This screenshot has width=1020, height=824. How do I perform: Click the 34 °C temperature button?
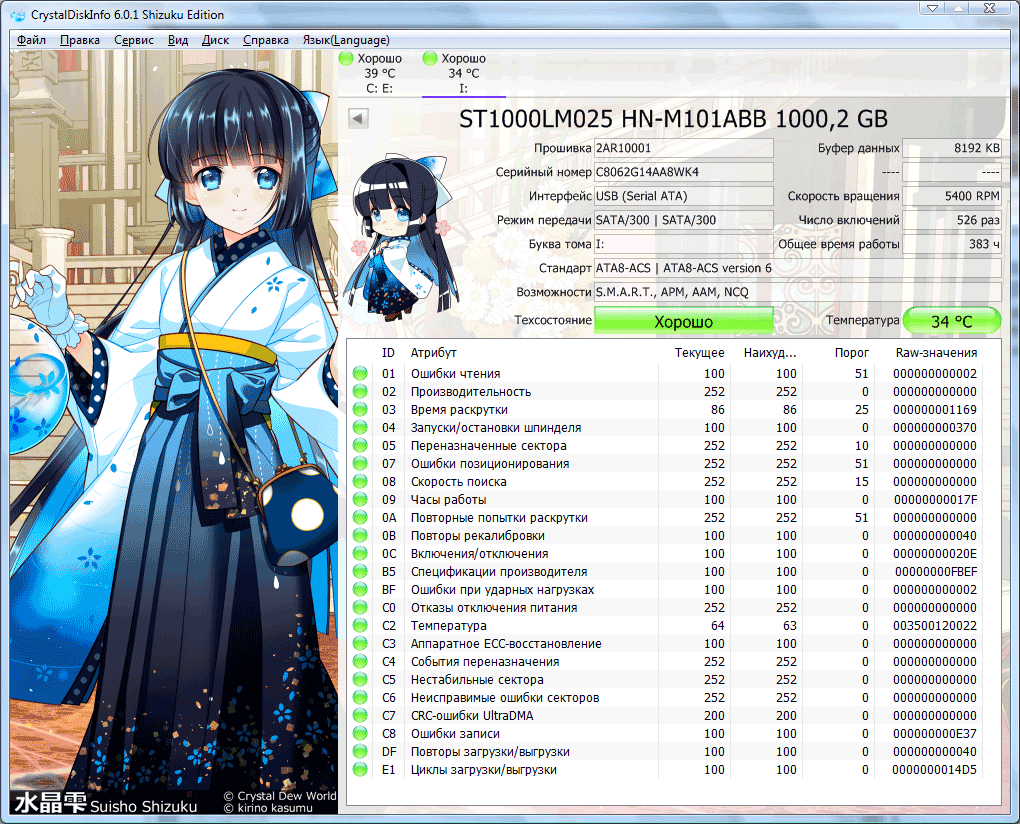[951, 321]
